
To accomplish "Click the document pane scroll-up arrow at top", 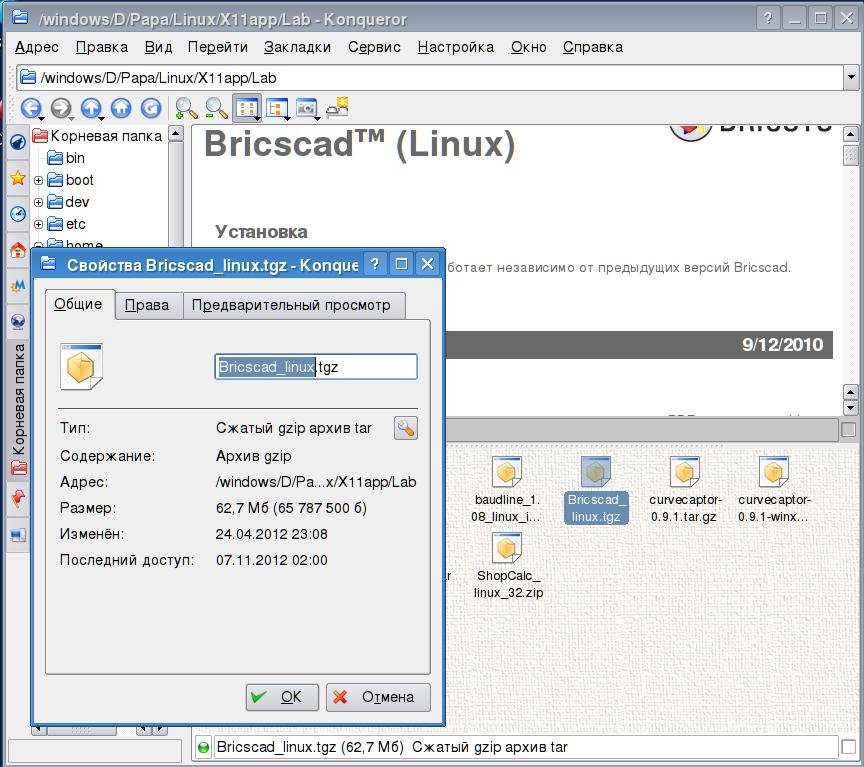I will pyautogui.click(x=850, y=134).
